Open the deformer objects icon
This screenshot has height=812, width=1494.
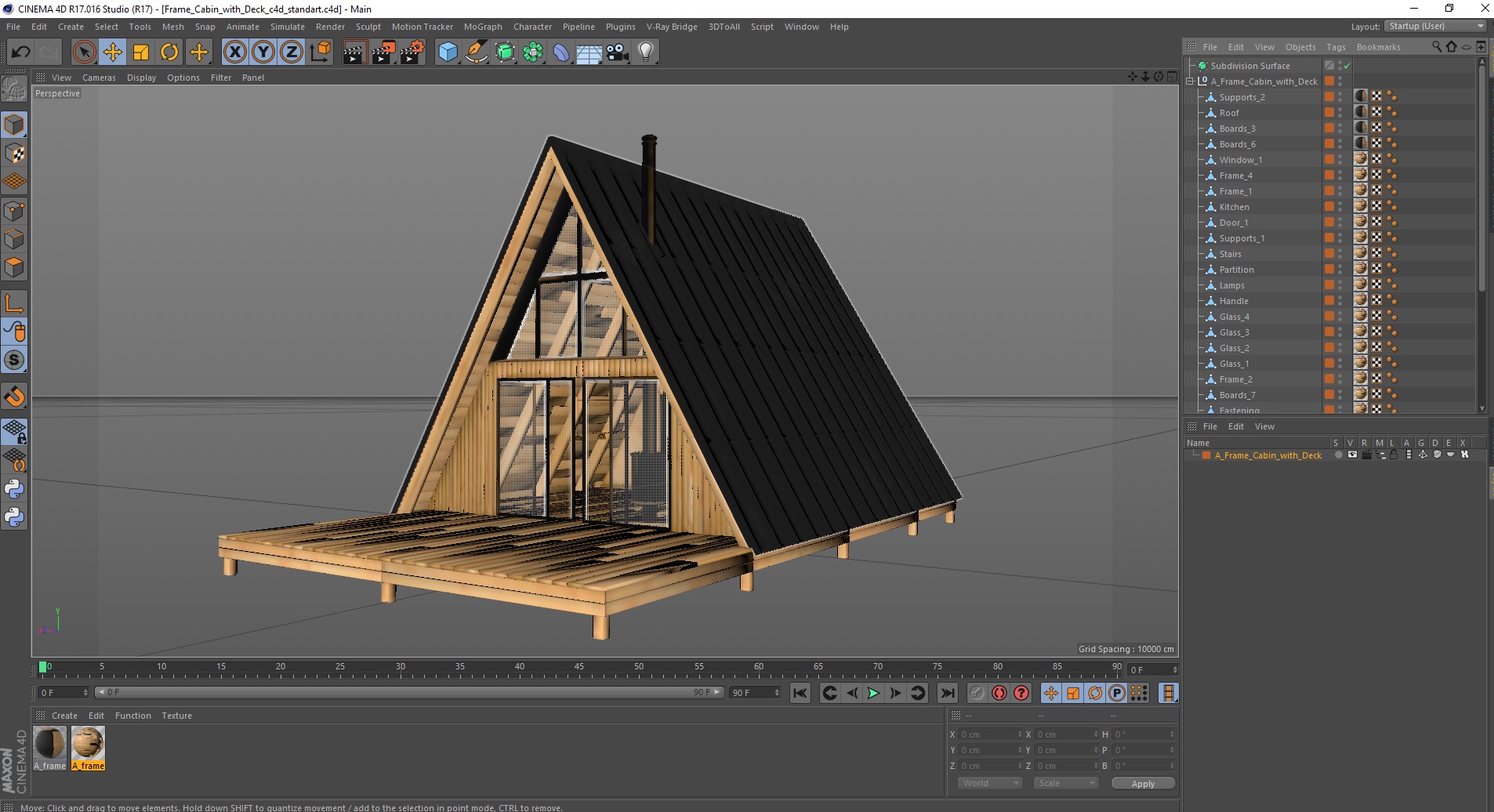pyautogui.click(x=561, y=53)
